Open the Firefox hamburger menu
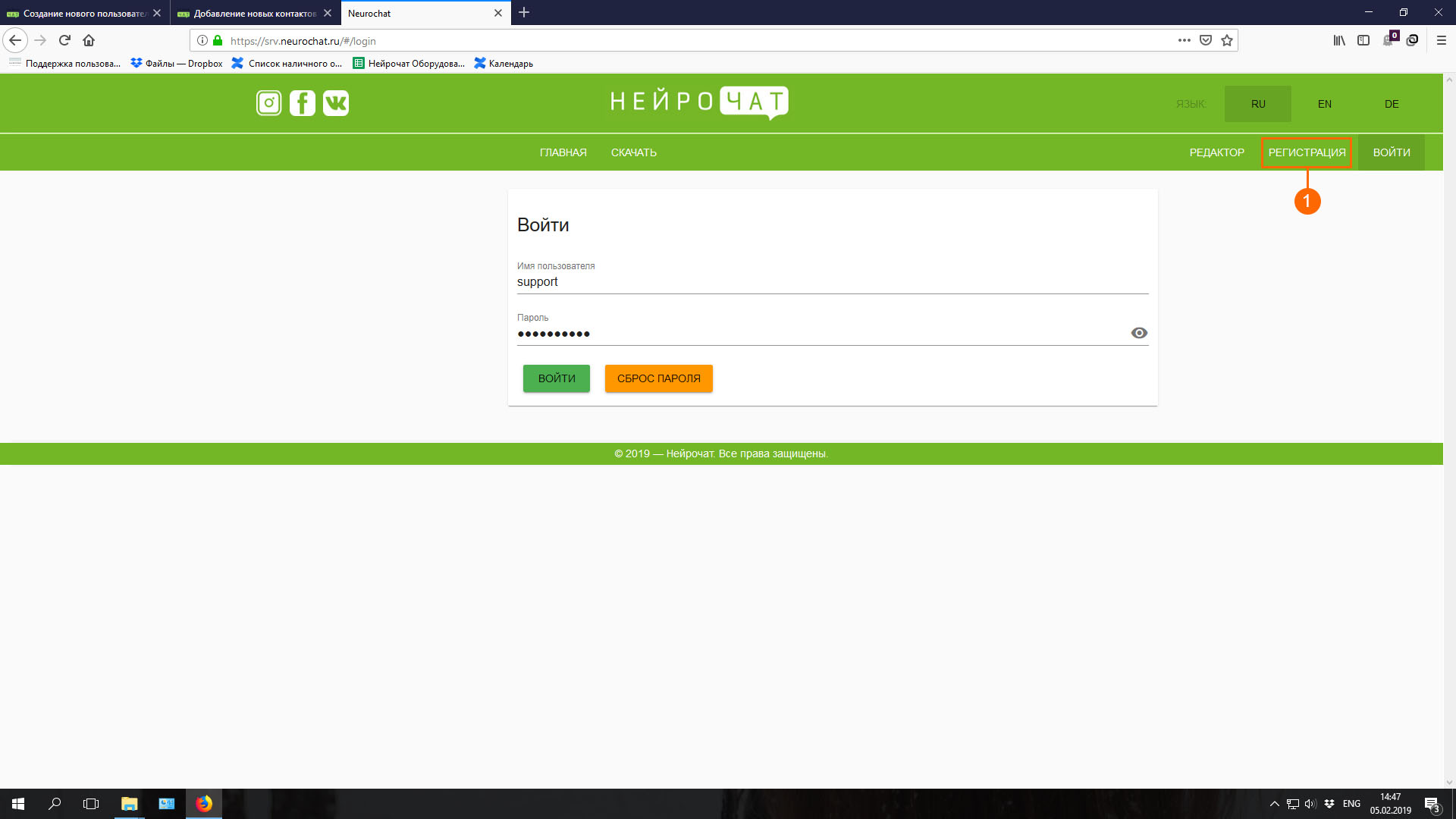 pos(1442,40)
